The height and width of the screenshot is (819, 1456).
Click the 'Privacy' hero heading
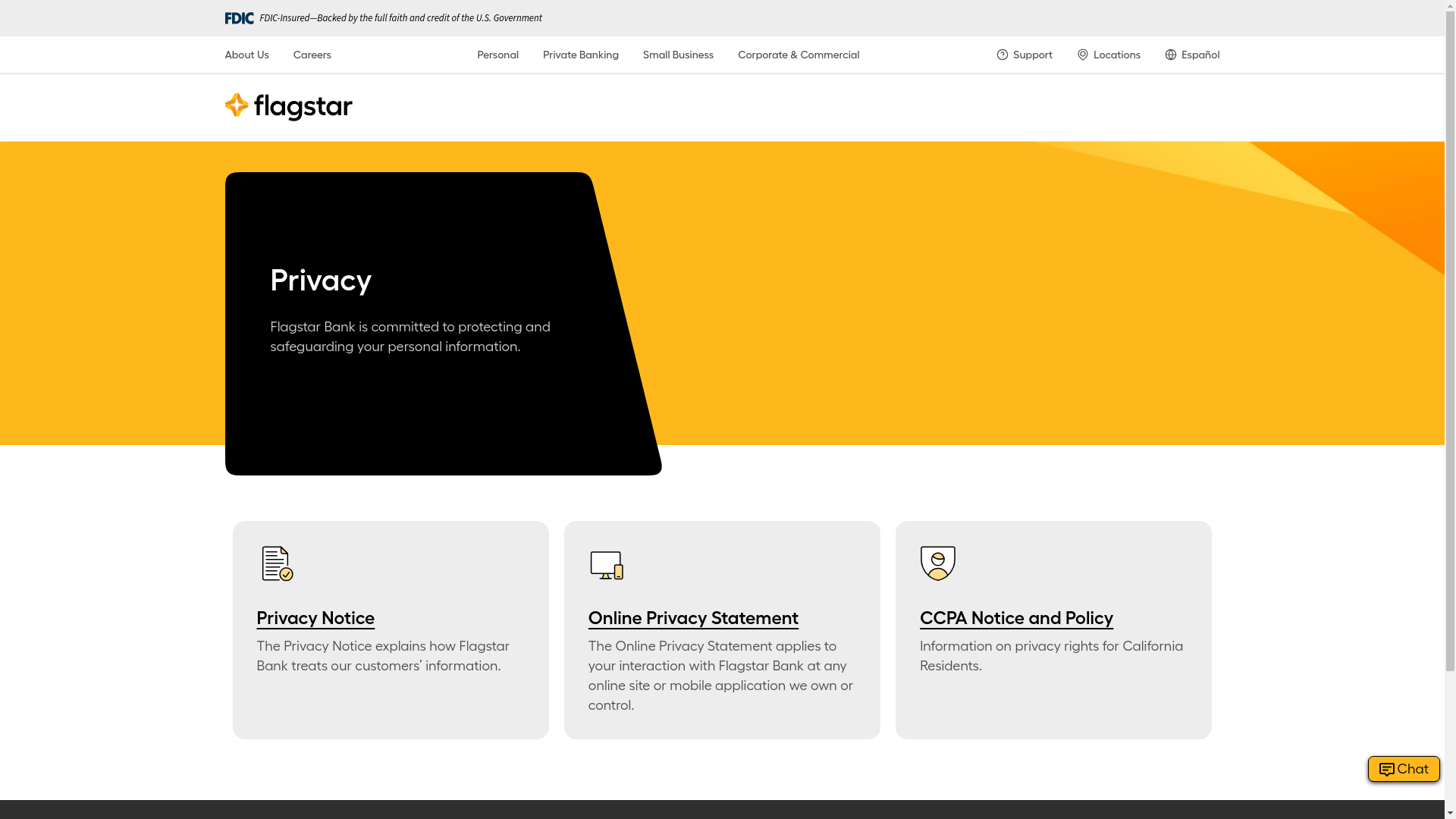pyautogui.click(x=320, y=280)
